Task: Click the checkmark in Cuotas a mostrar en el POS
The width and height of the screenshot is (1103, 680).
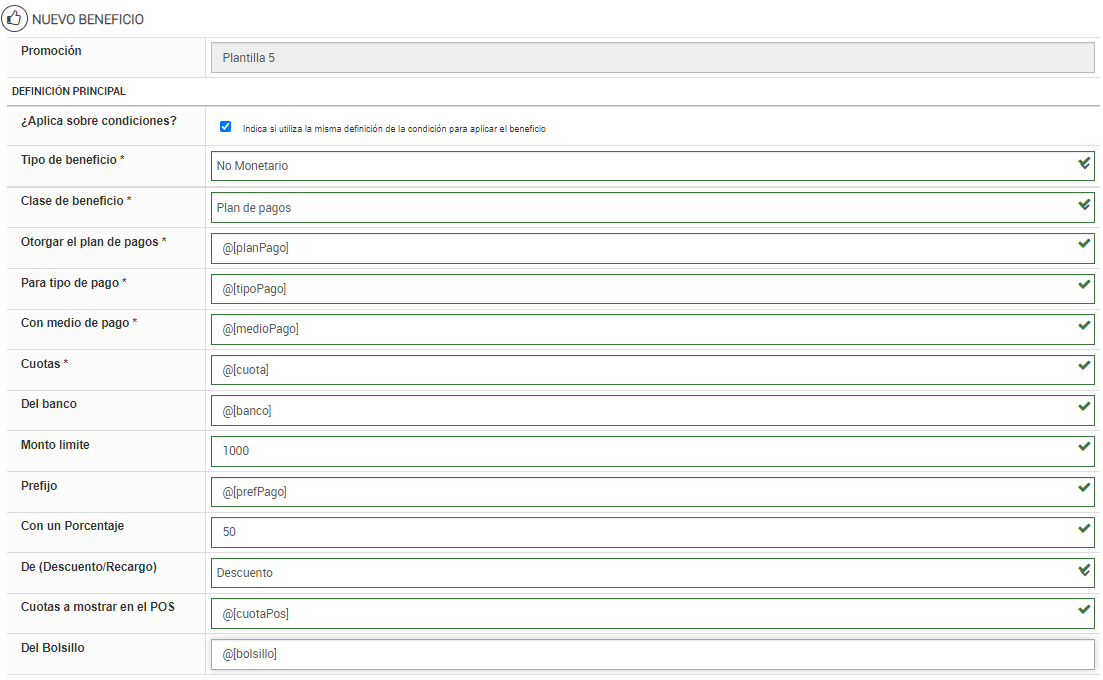Action: (x=1084, y=609)
